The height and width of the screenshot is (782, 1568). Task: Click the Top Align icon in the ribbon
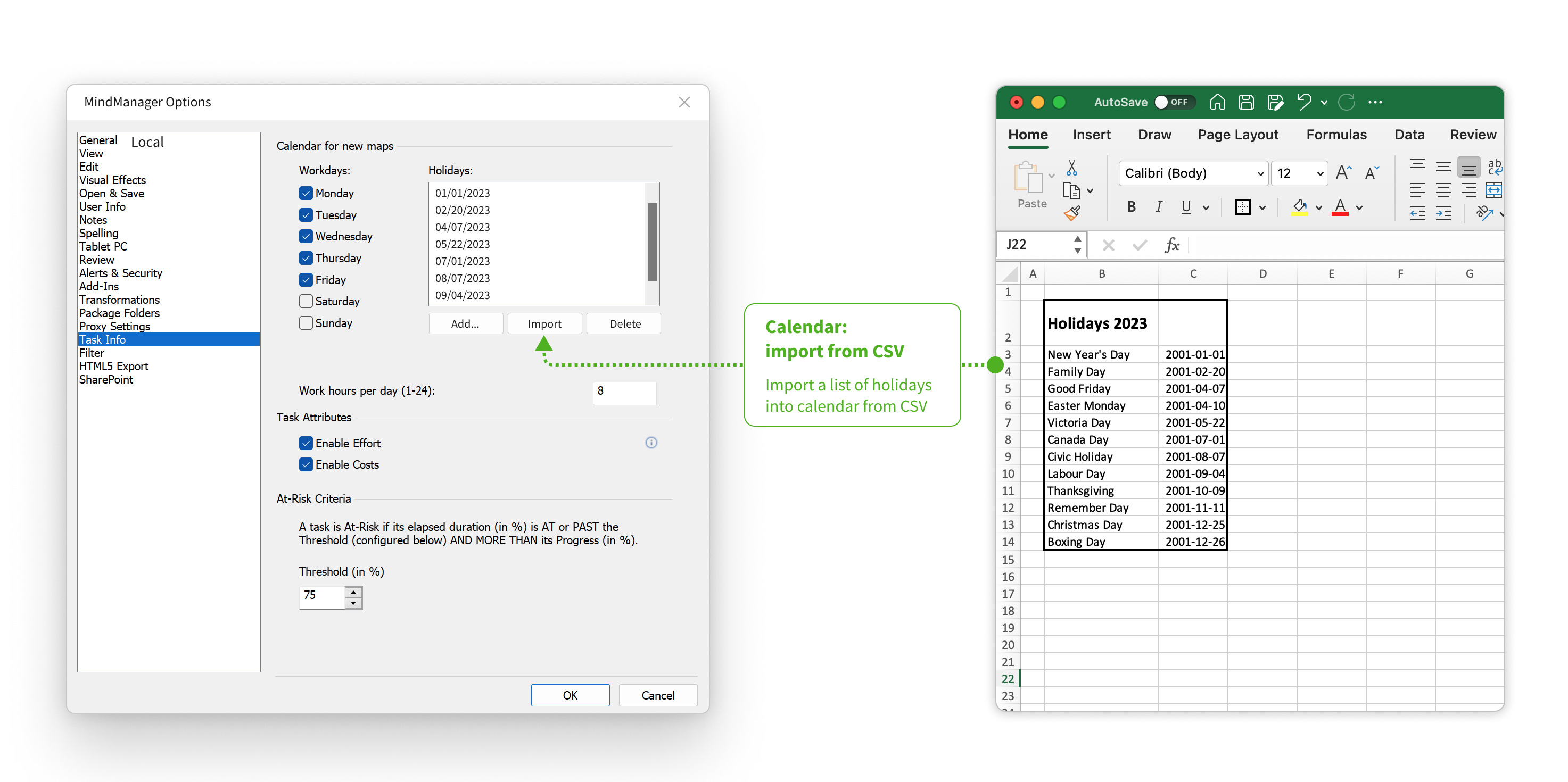tap(1418, 165)
